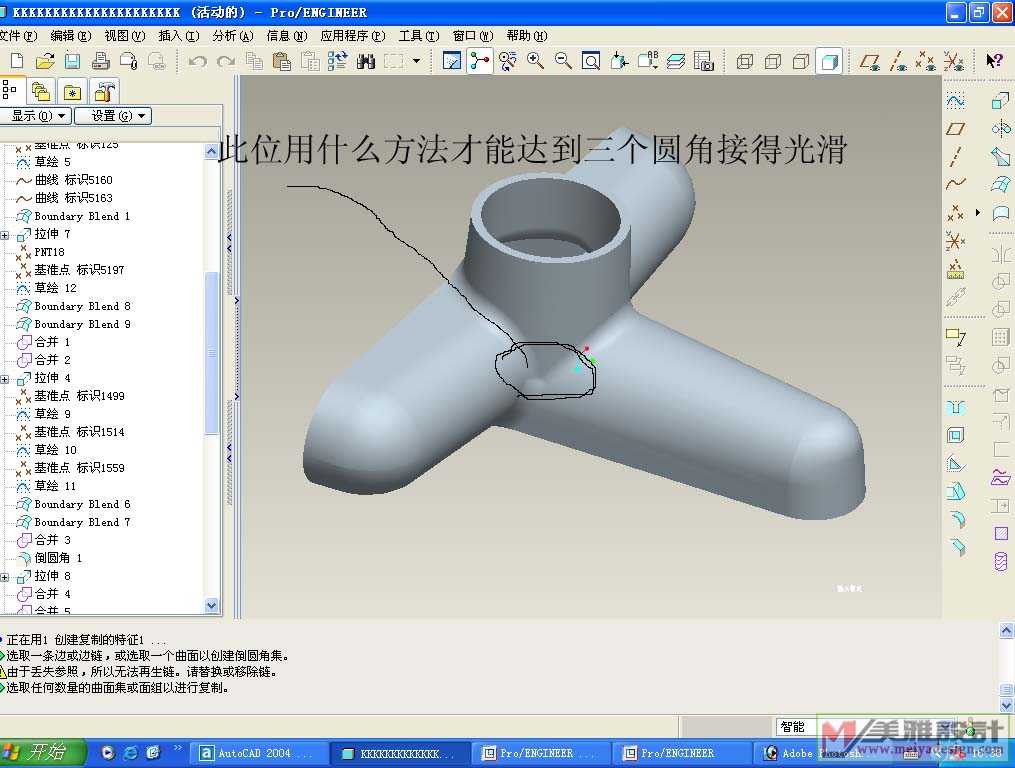Select the Round tool in the right toolbar
1015x768 pixels.
pos(955,518)
